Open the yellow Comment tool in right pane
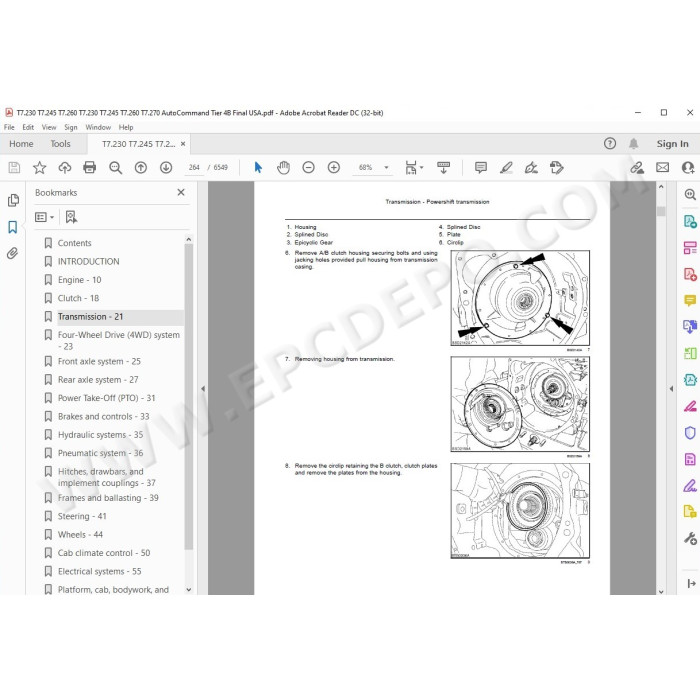This screenshot has width=700, height=700. click(690, 300)
